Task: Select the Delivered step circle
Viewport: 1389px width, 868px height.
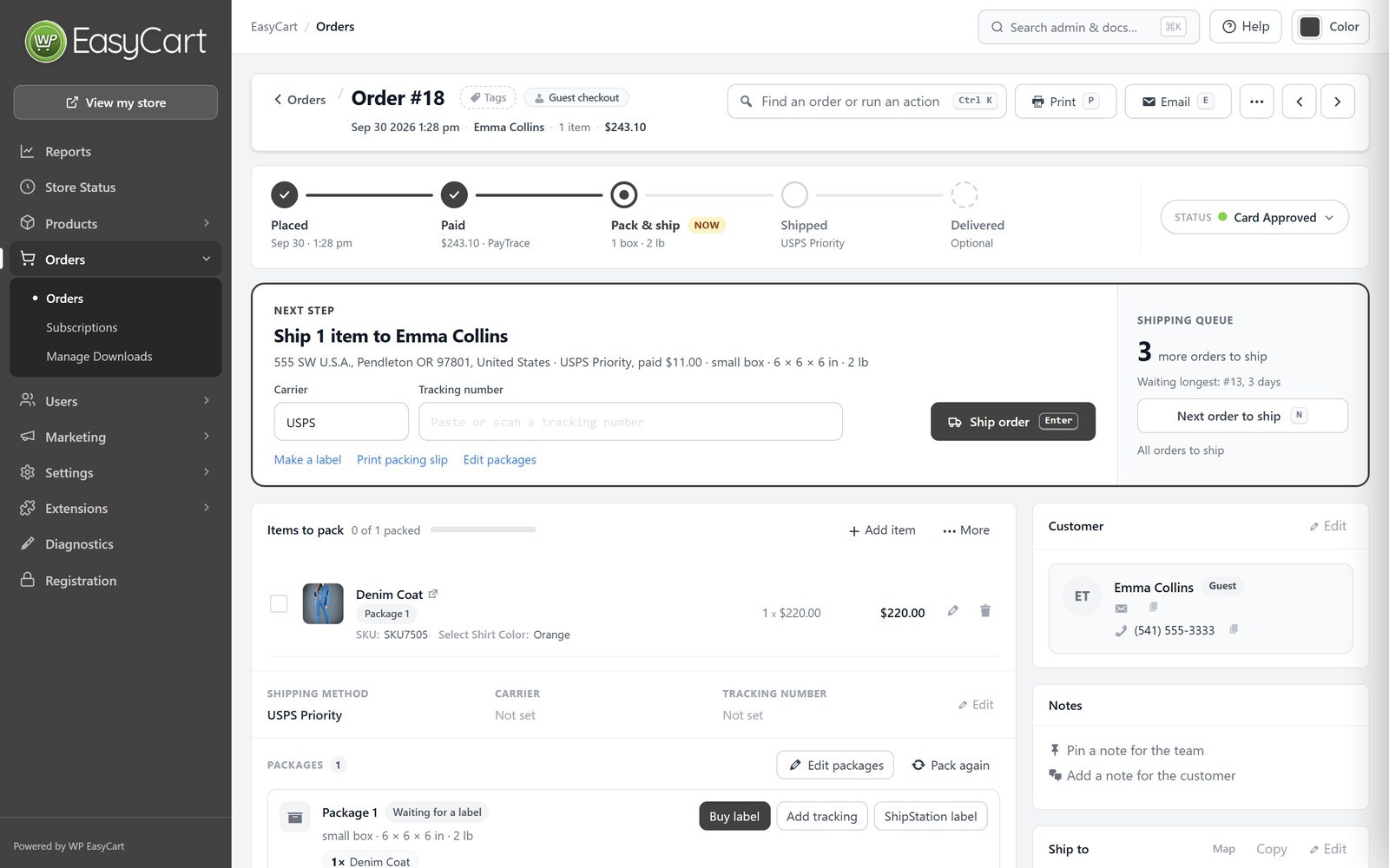Action: coord(964,194)
